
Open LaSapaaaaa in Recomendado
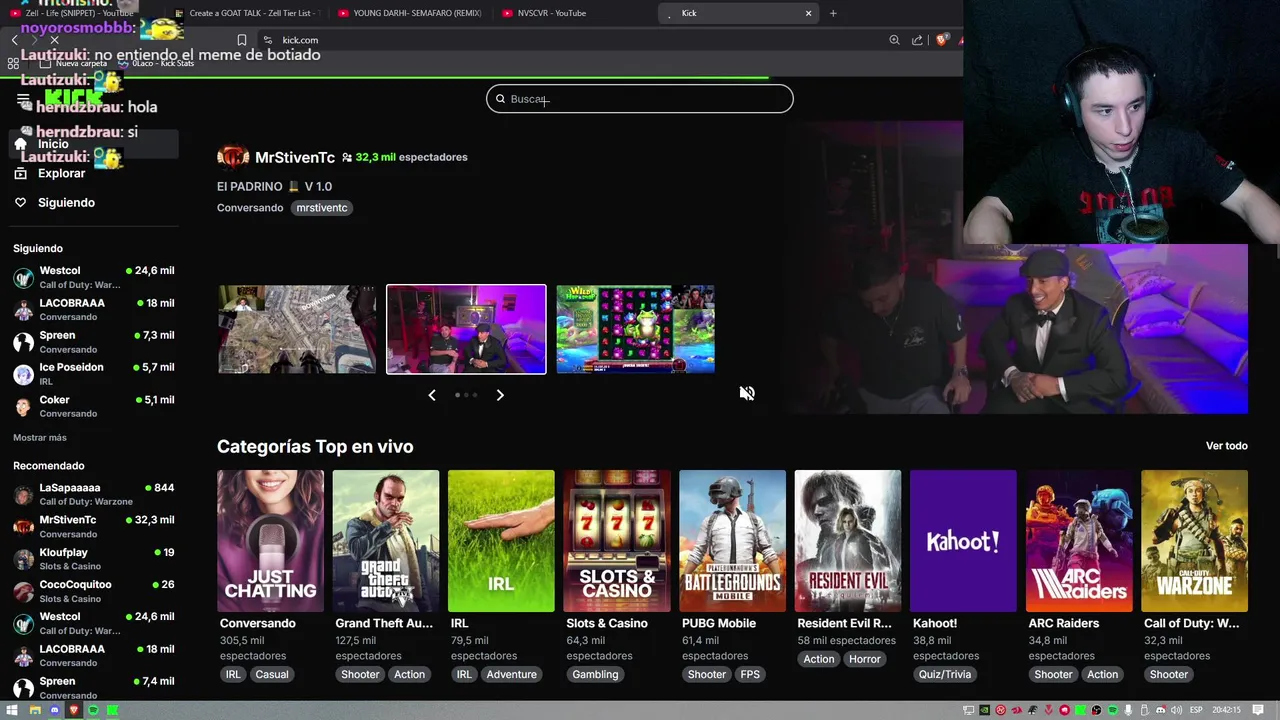click(93, 494)
